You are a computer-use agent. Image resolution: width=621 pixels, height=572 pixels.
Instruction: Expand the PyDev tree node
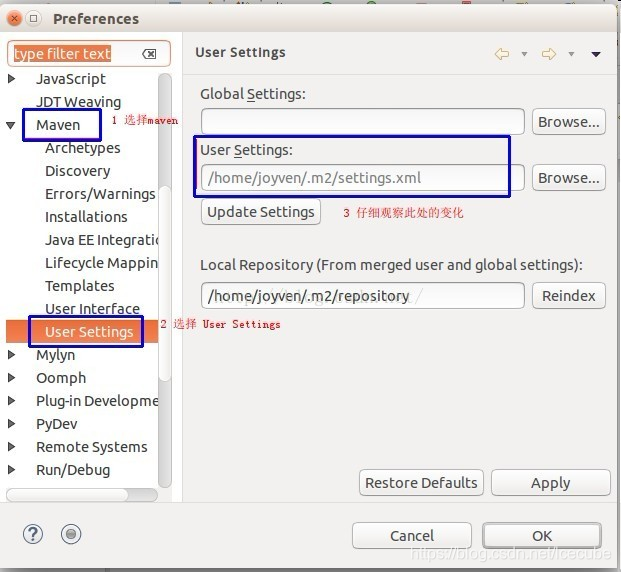click(x=11, y=423)
